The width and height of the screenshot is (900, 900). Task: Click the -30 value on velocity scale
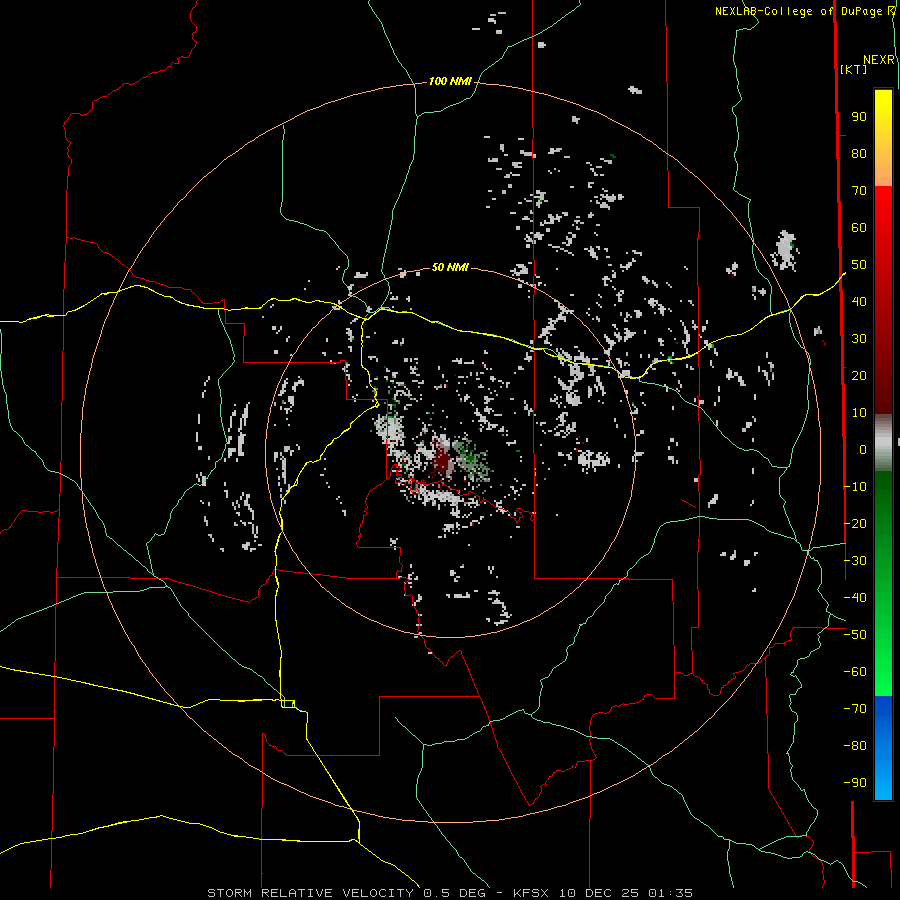pos(855,561)
